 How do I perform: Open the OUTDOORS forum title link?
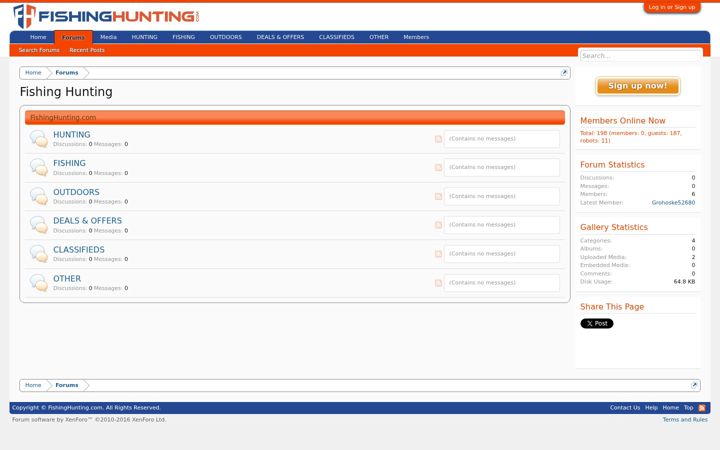76,192
